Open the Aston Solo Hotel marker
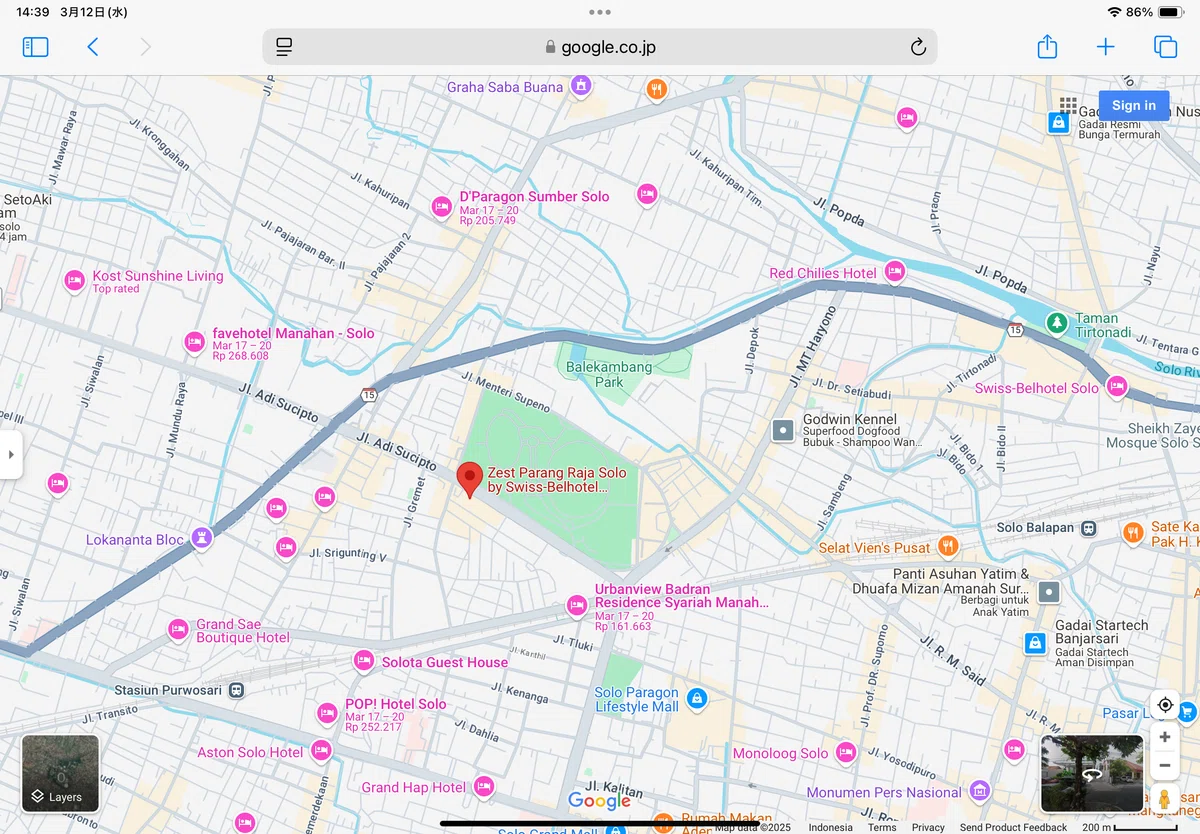1200x834 pixels. click(x=321, y=750)
